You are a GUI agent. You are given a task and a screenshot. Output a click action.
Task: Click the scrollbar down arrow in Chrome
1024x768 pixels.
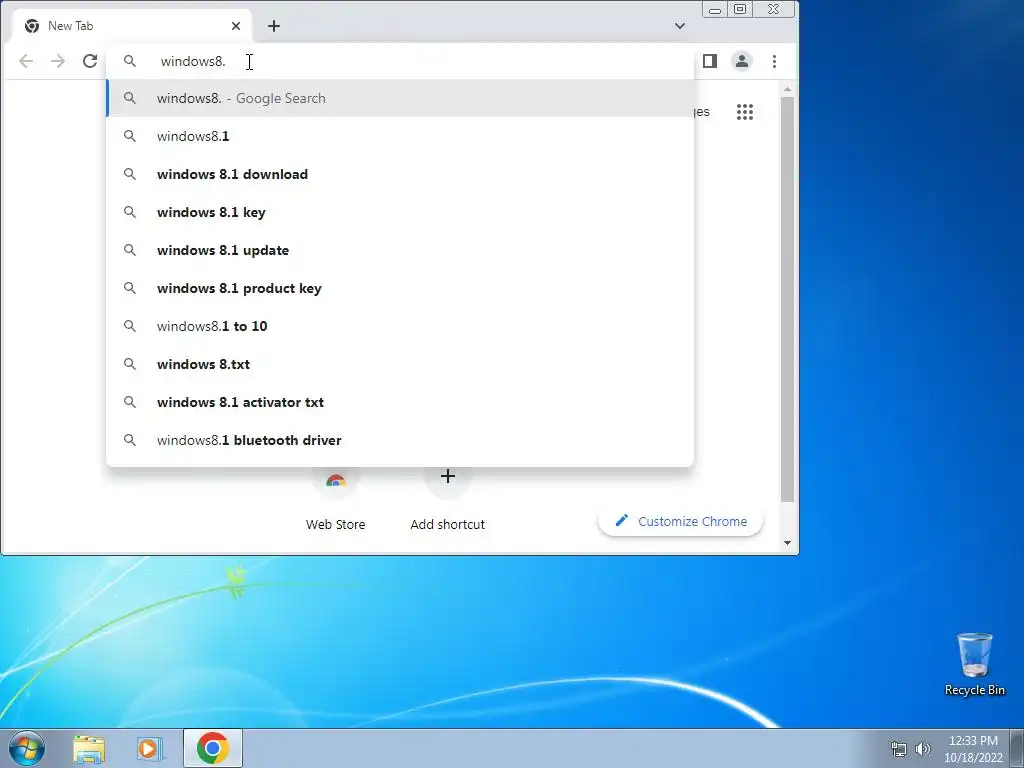pos(788,543)
